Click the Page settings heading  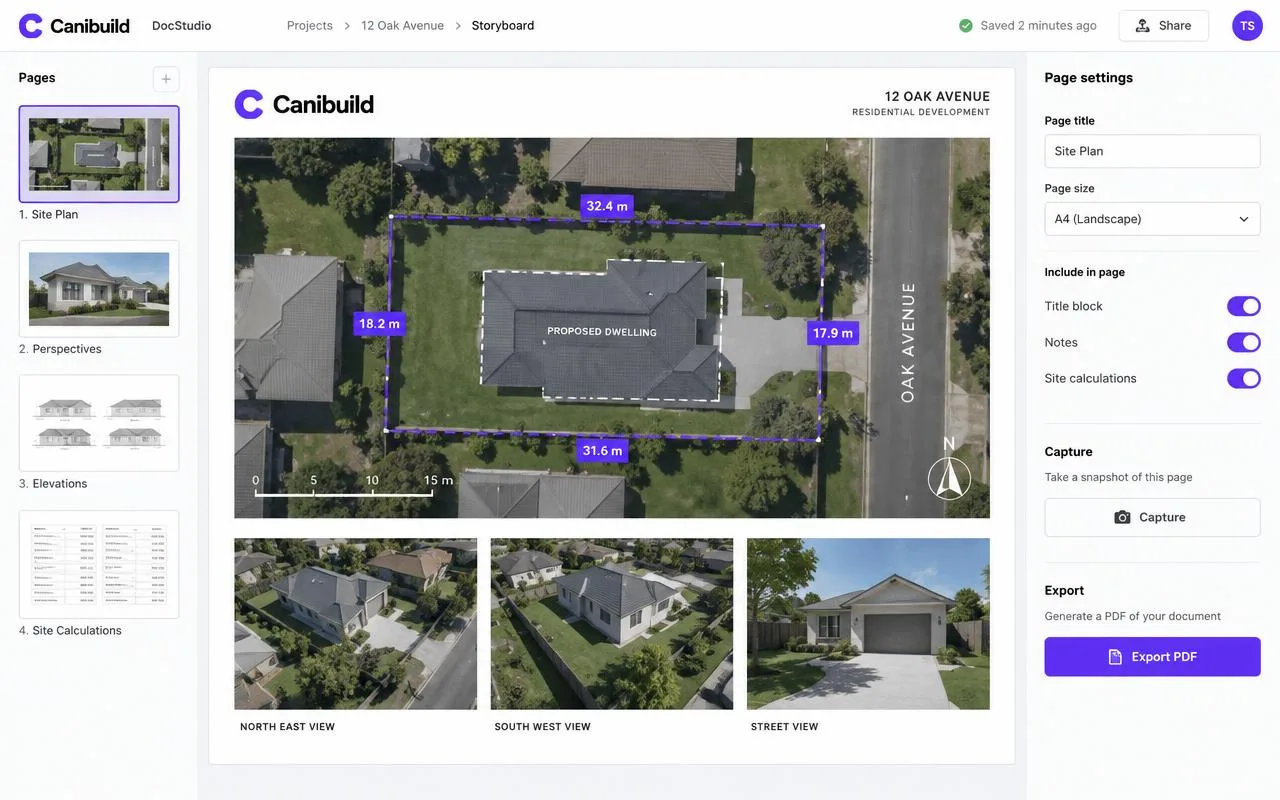pos(1089,78)
